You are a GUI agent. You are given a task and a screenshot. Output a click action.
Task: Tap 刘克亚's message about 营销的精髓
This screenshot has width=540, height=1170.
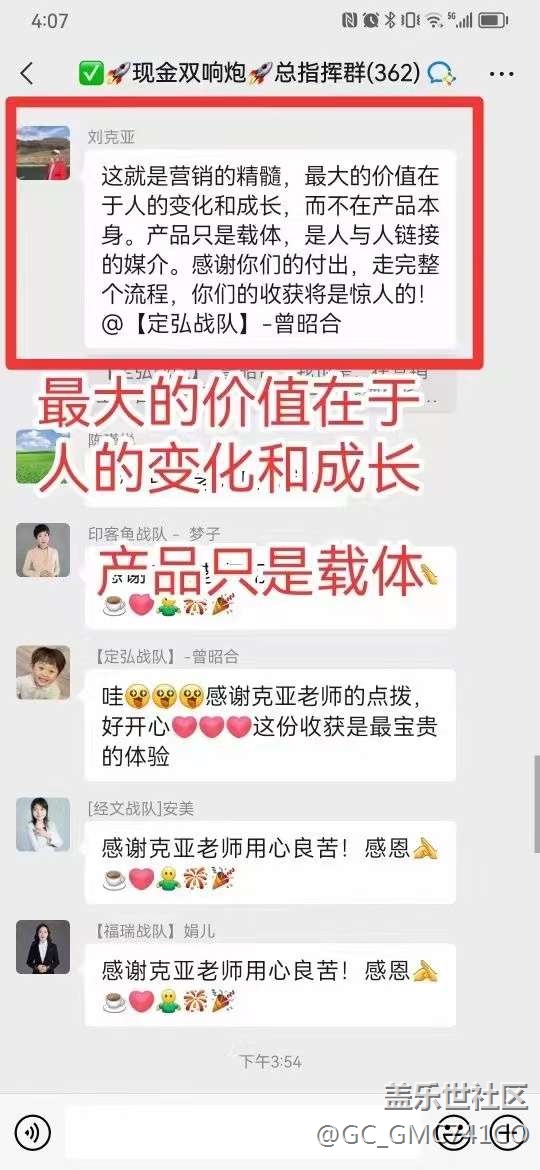pos(270,249)
